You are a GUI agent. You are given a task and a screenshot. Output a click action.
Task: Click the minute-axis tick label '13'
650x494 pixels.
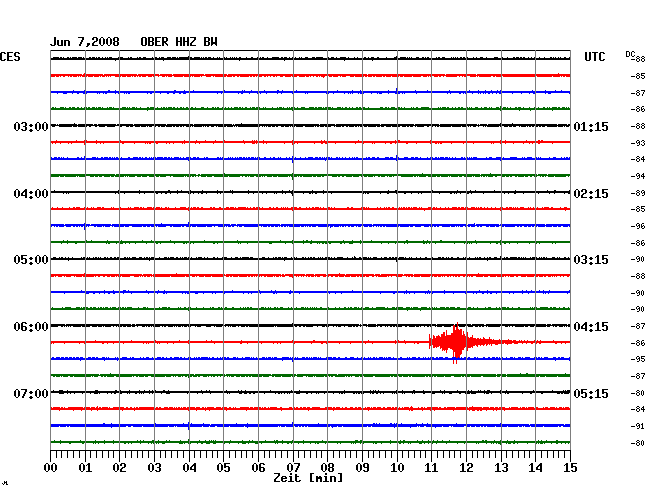coord(501,468)
